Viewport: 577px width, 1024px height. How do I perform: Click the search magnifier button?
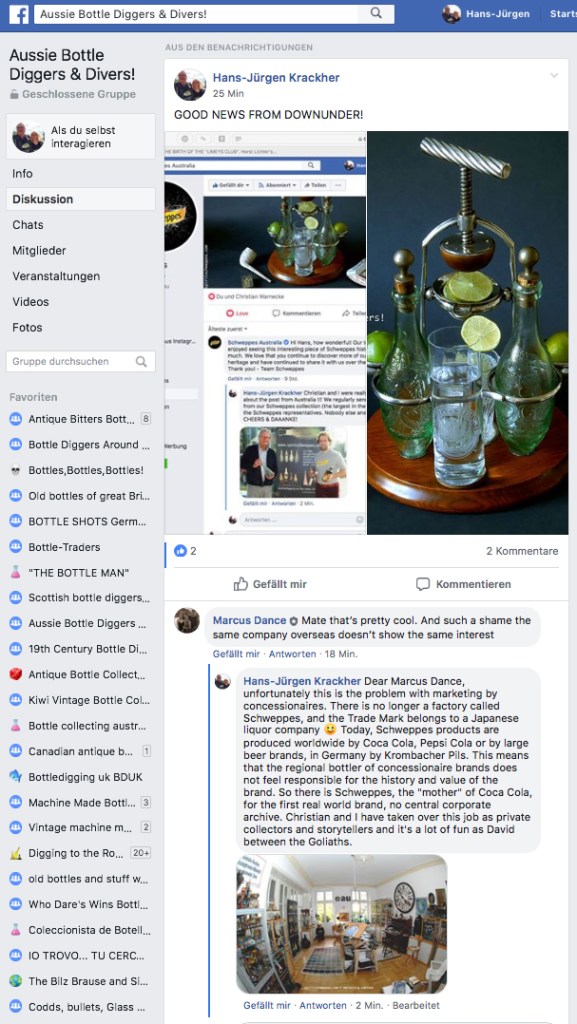[x=377, y=14]
